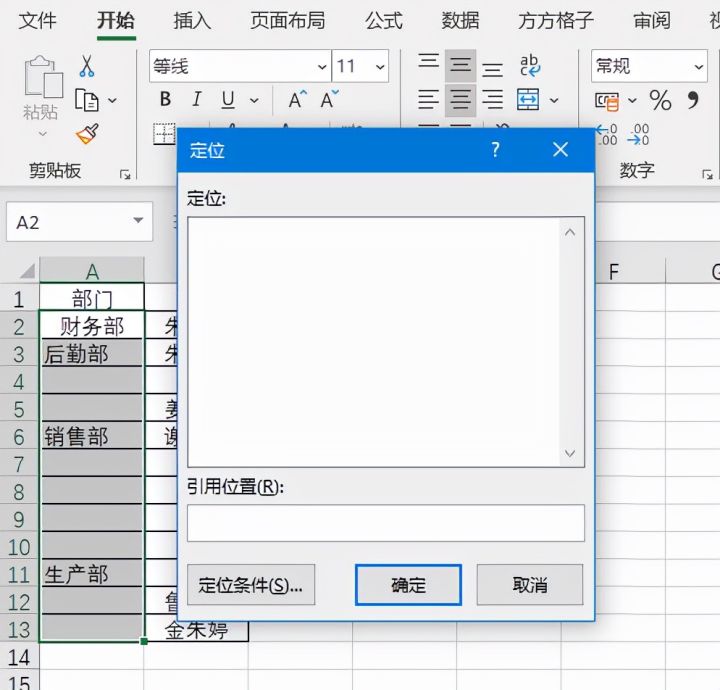Decrease font size button
This screenshot has height=690, width=720.
point(329,100)
